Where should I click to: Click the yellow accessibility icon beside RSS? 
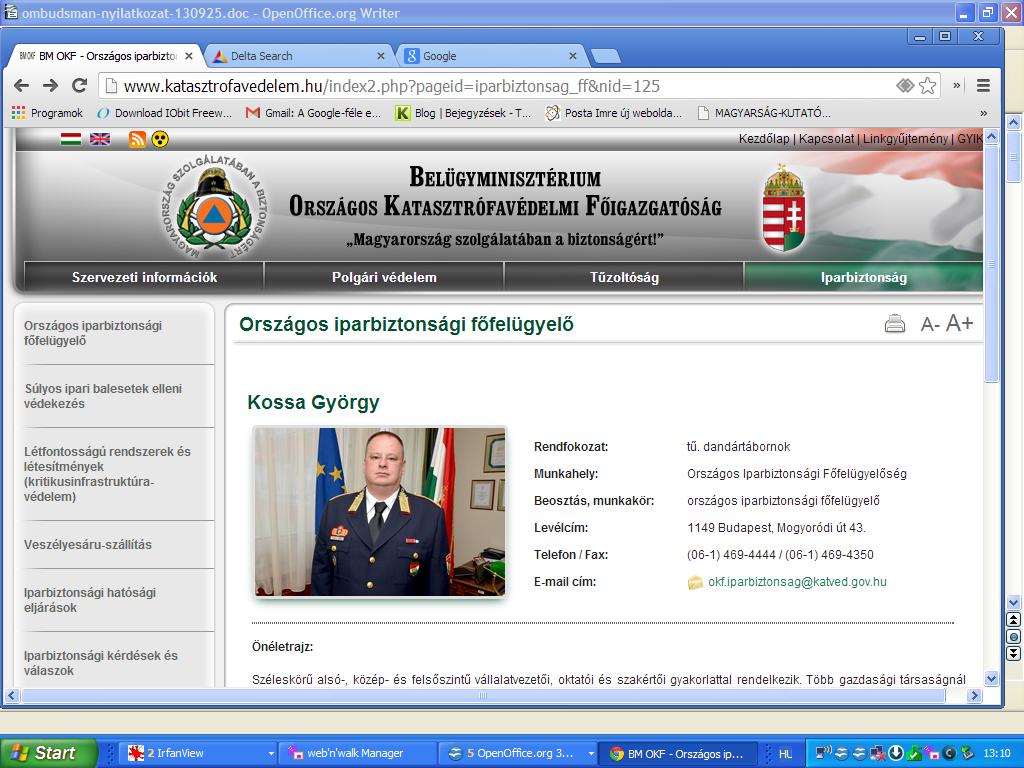coord(160,139)
